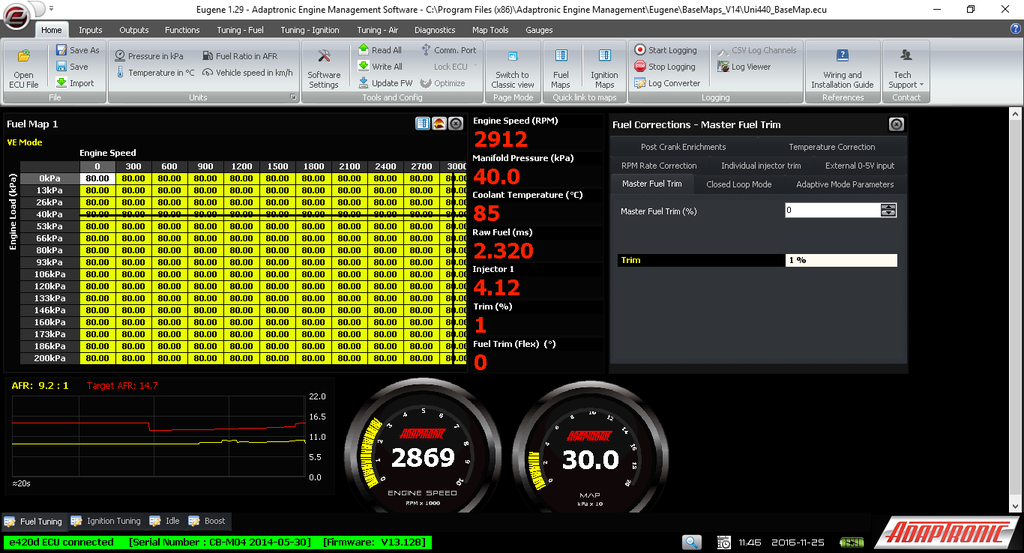Click the options icon in the Fuel Corrections header
Image resolution: width=1024 pixels, height=553 pixels.
coord(896,124)
